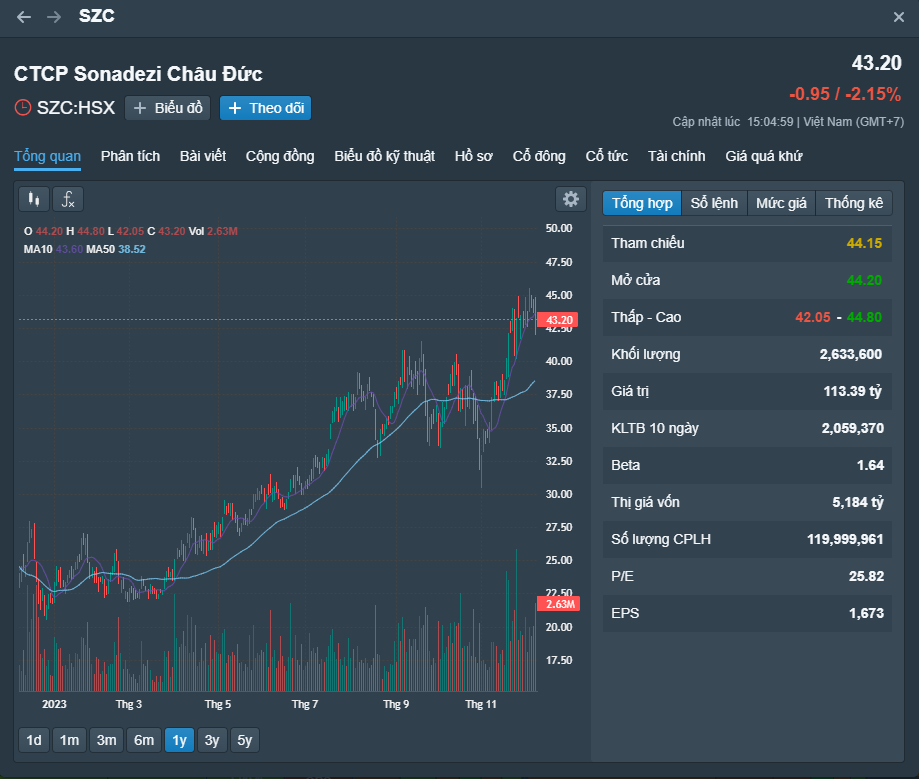The height and width of the screenshot is (779, 919).
Task: Click the 43.20 price label on axis
Action: (x=558, y=320)
